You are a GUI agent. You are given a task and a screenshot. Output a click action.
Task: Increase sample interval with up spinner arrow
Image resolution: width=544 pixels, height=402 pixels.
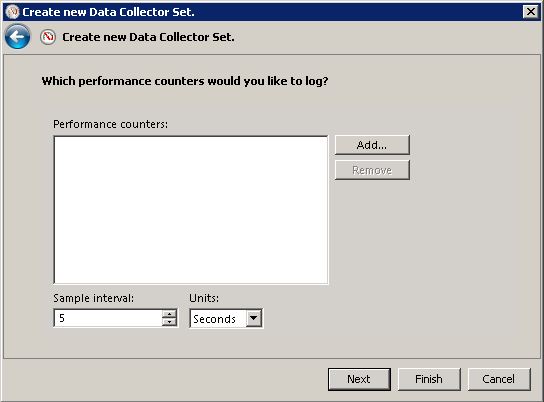click(169, 314)
